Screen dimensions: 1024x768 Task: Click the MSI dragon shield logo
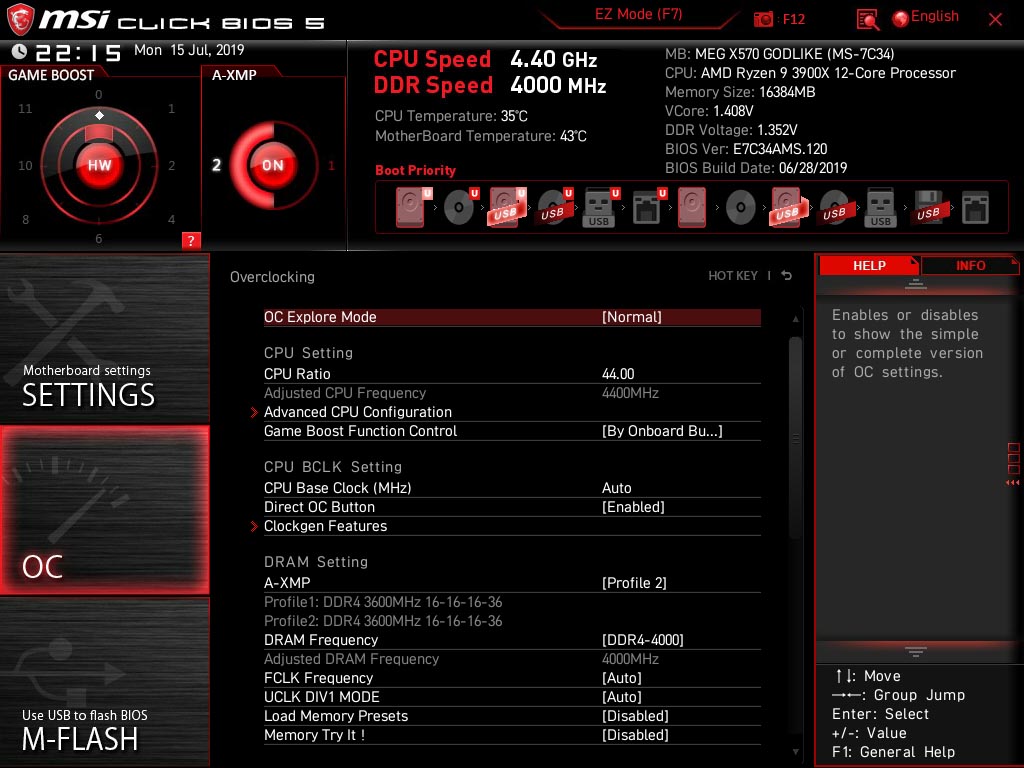[x=20, y=20]
